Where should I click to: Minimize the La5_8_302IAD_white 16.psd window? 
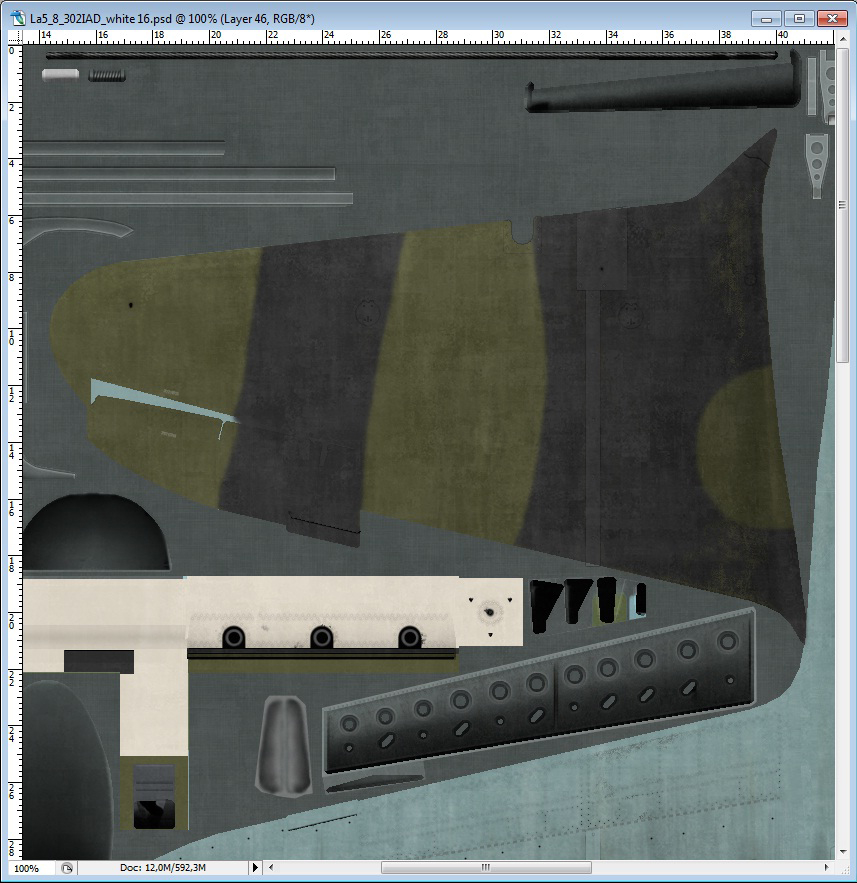click(766, 19)
